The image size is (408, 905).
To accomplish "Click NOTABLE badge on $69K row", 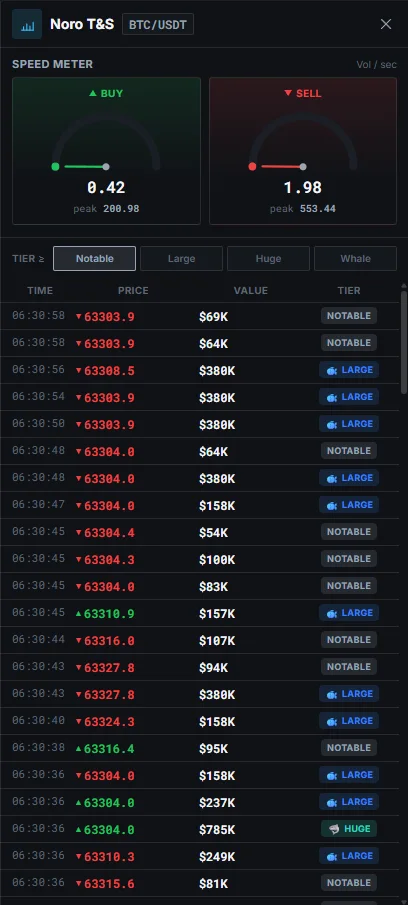I will (349, 316).
